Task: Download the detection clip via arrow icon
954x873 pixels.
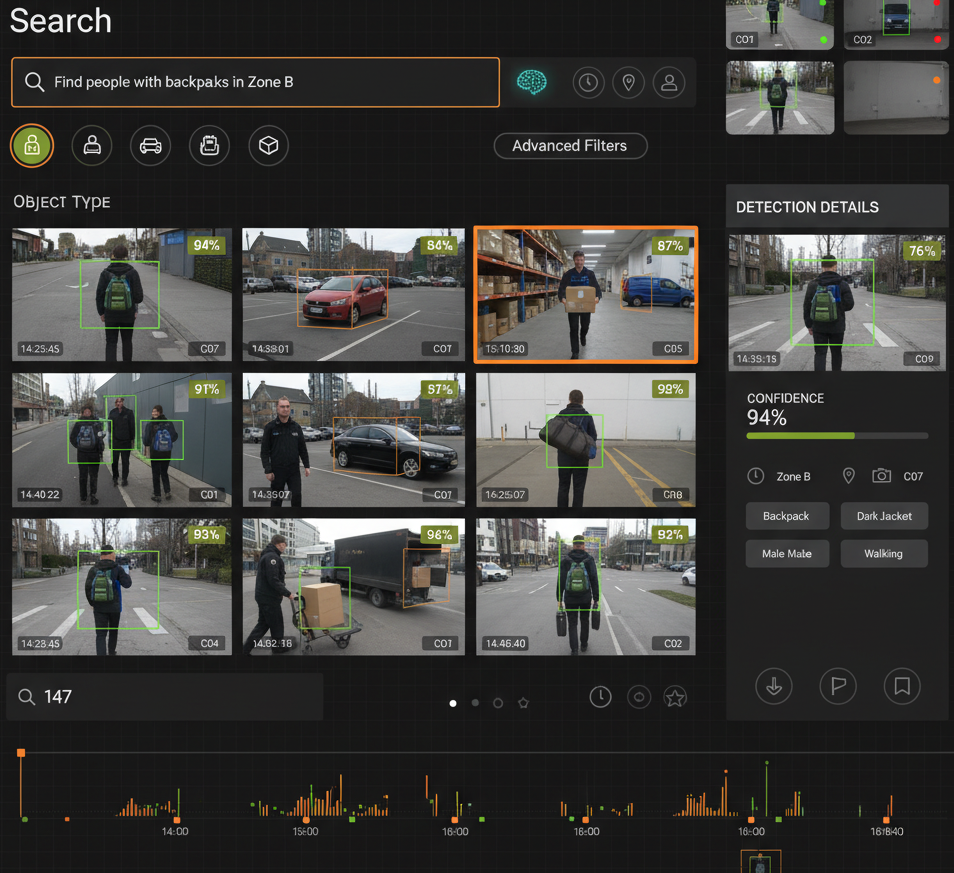Action: [774, 686]
